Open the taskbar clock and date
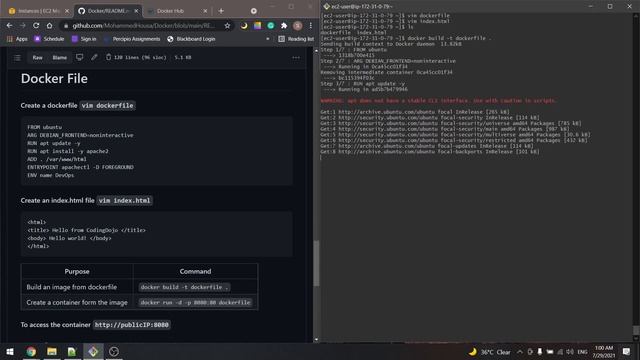This screenshot has height=360, width=640. point(604,351)
